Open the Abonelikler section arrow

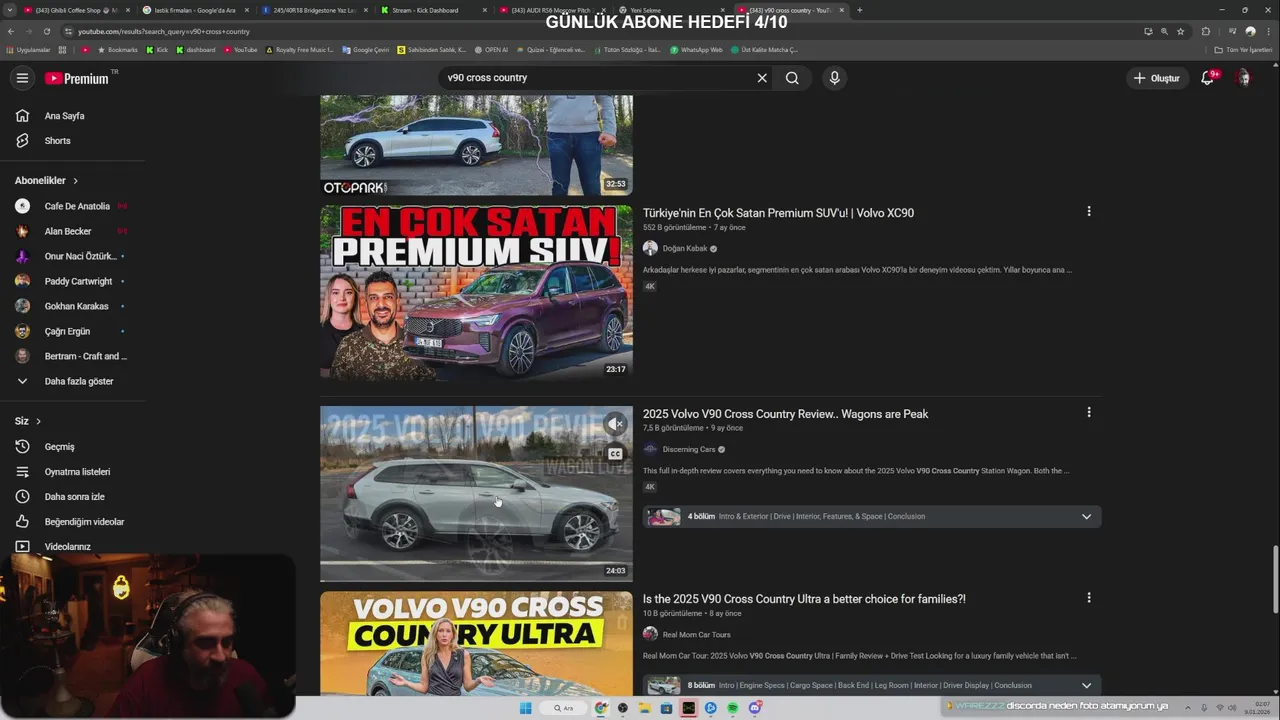[x=73, y=181]
